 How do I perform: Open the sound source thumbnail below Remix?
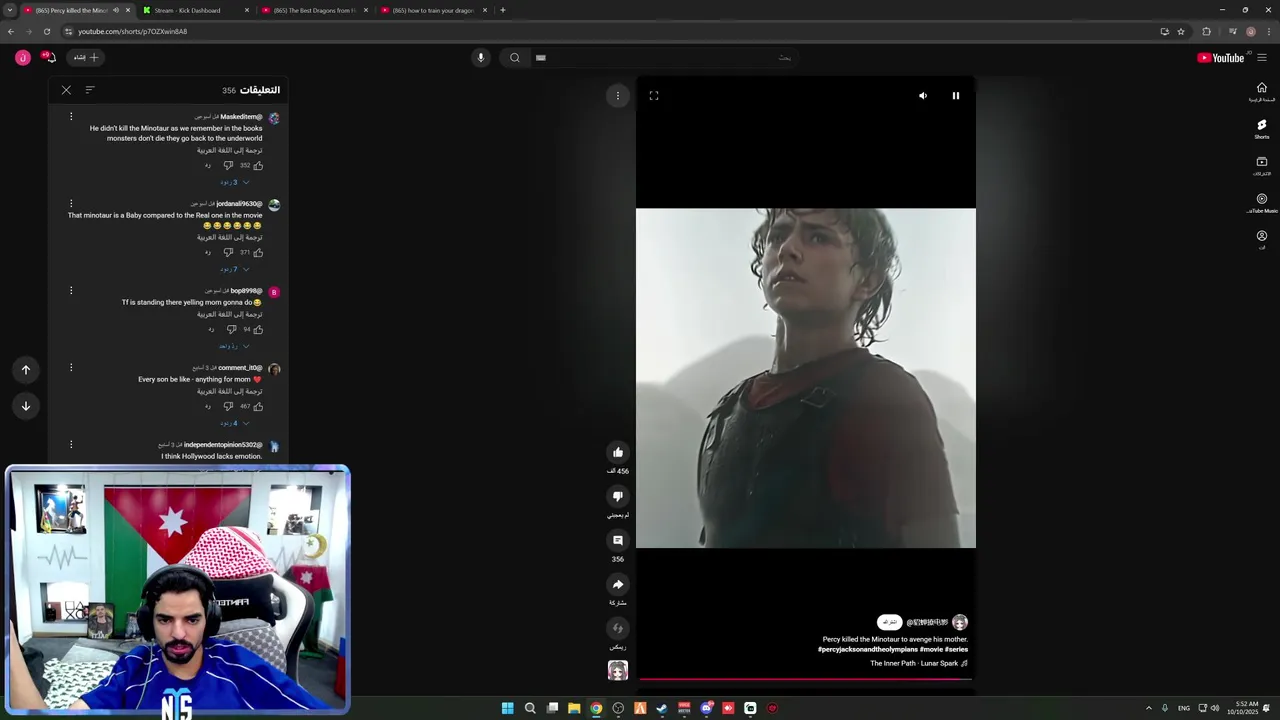click(618, 671)
